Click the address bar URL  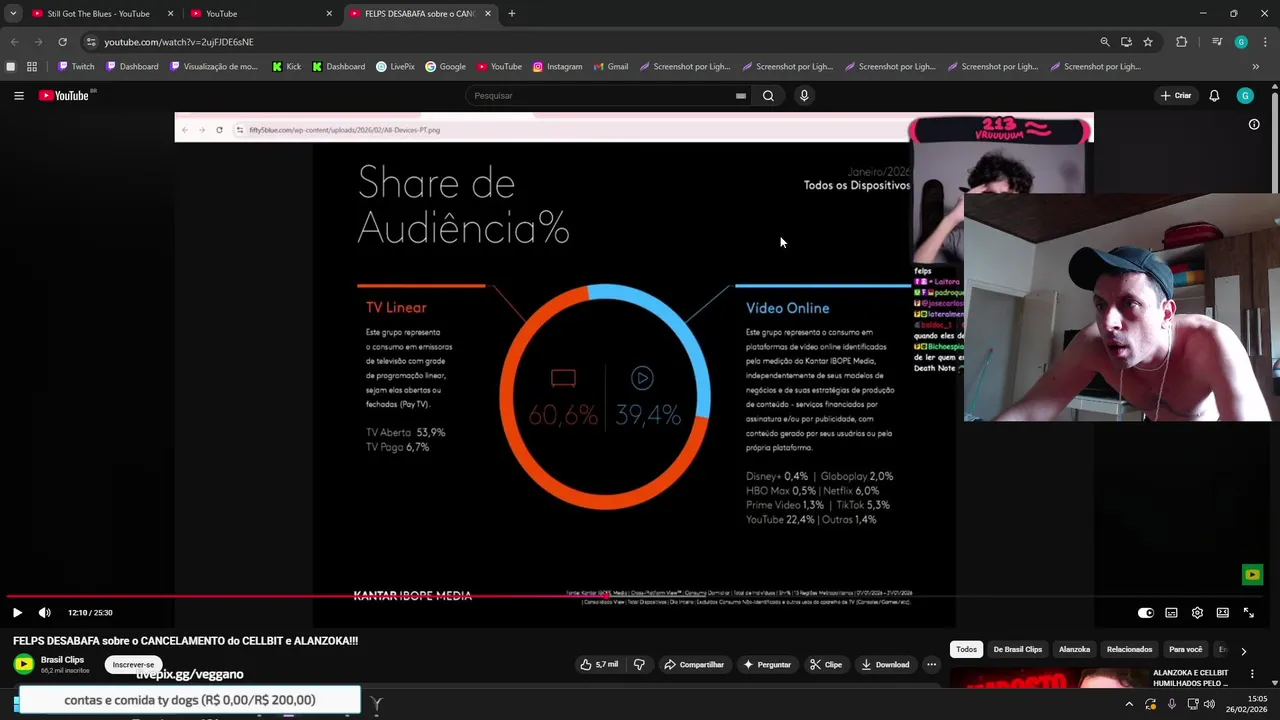[x=179, y=42]
